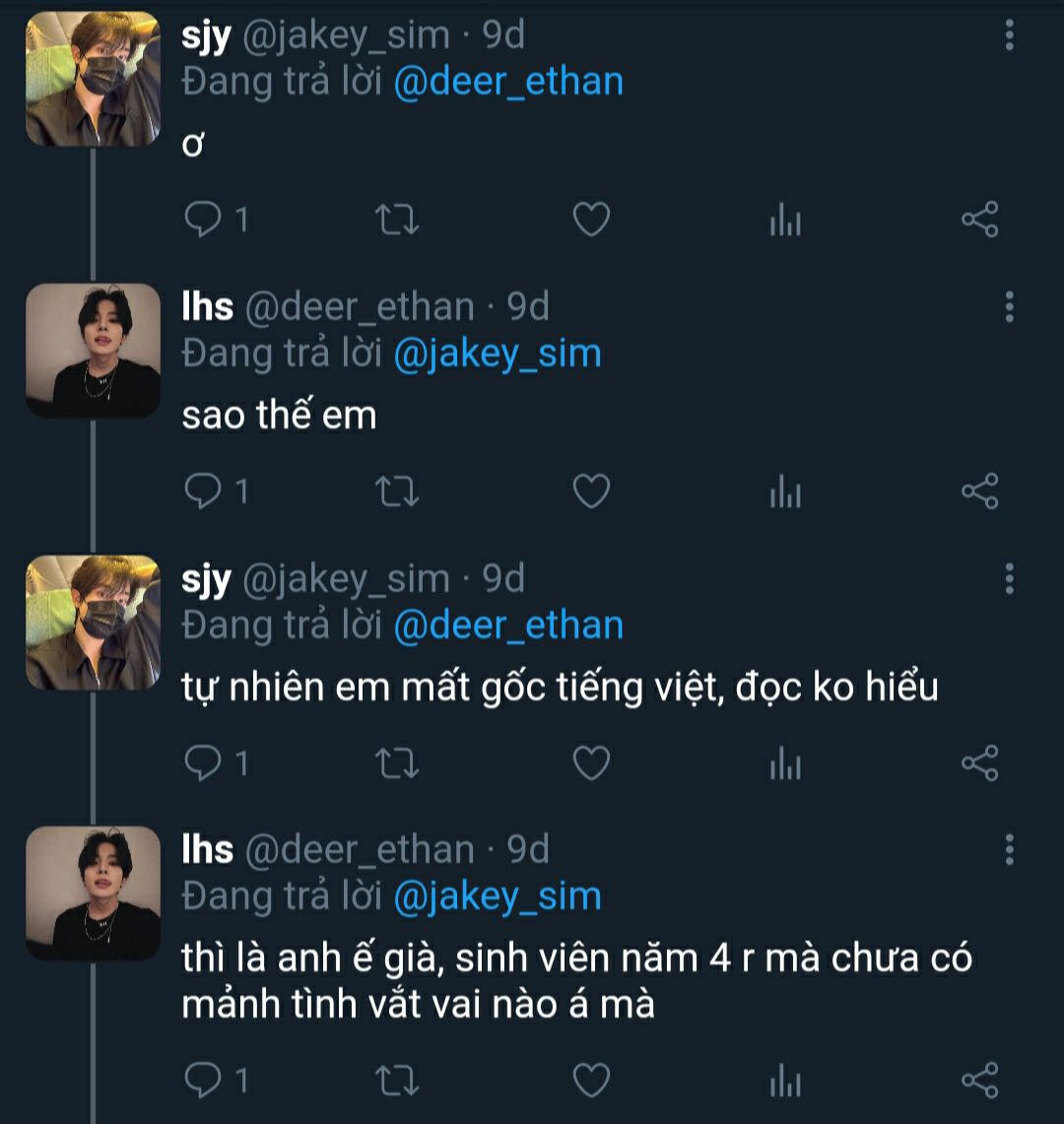Share the "ơ" tweet
This screenshot has height=1124, width=1064.
[979, 219]
